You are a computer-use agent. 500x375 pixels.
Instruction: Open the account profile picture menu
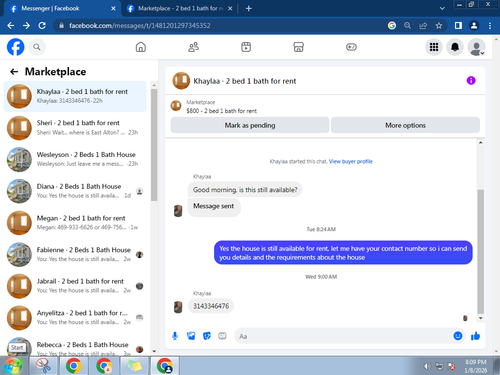476,47
